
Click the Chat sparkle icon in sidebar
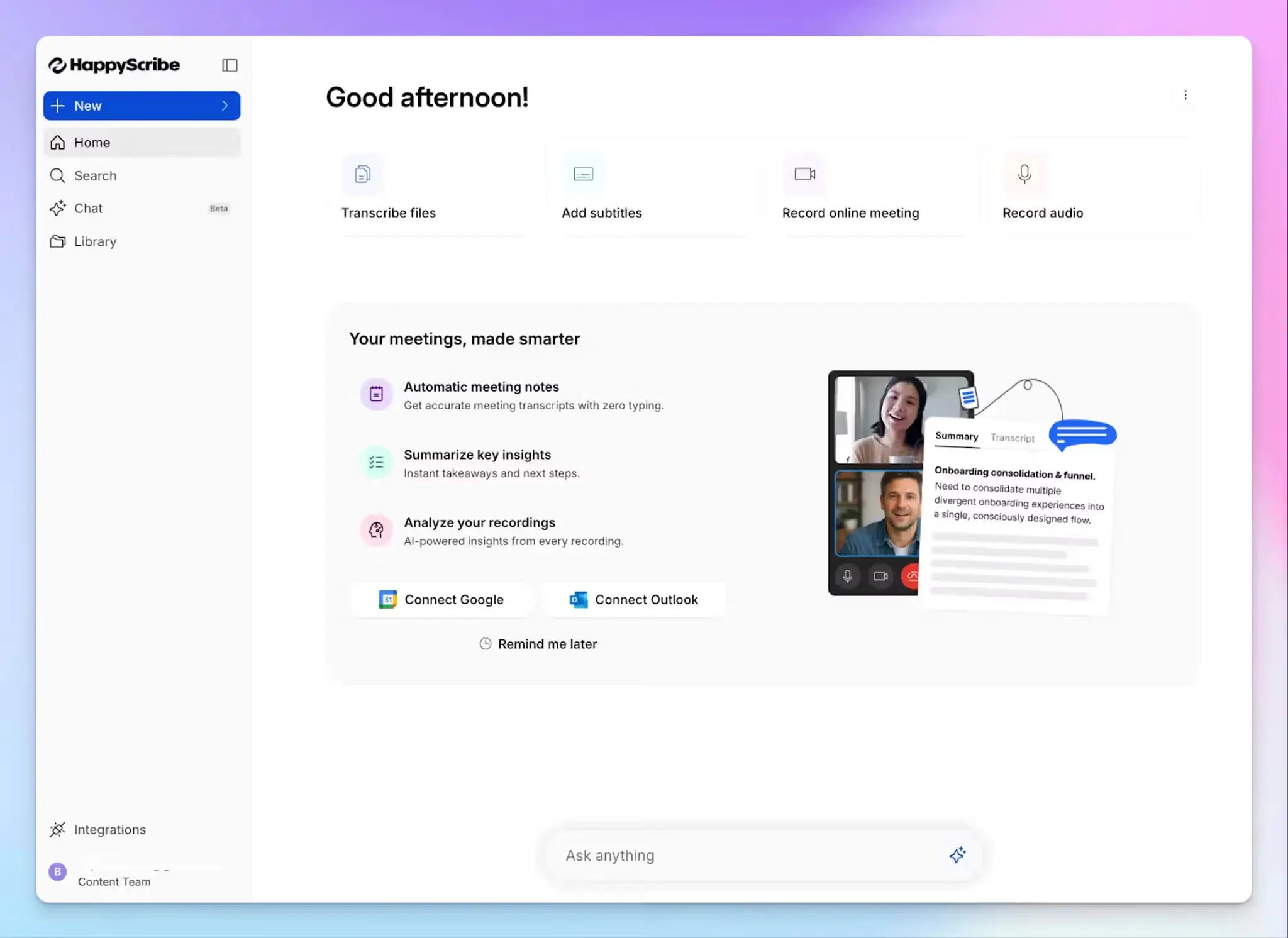[57, 208]
